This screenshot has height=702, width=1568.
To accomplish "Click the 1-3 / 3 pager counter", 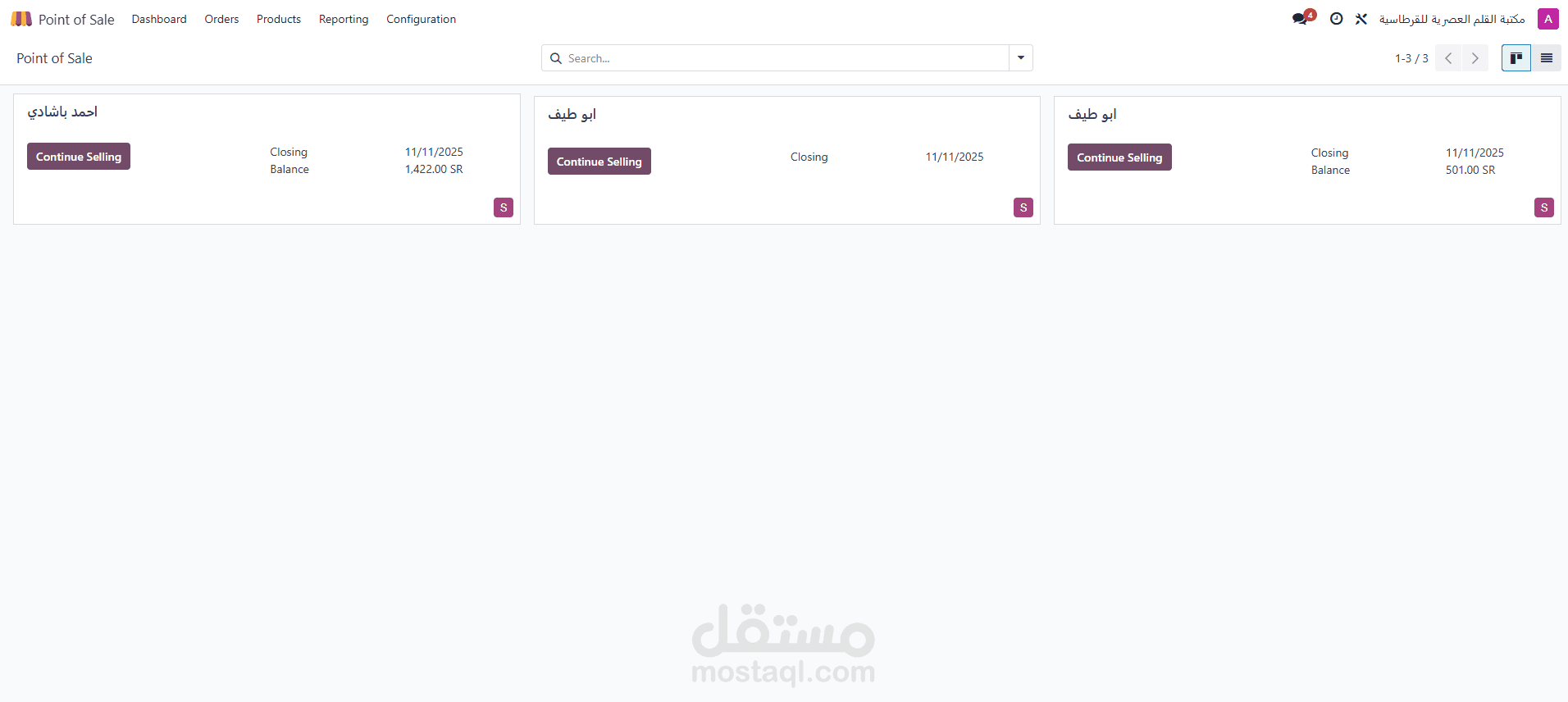I will 1411,58.
